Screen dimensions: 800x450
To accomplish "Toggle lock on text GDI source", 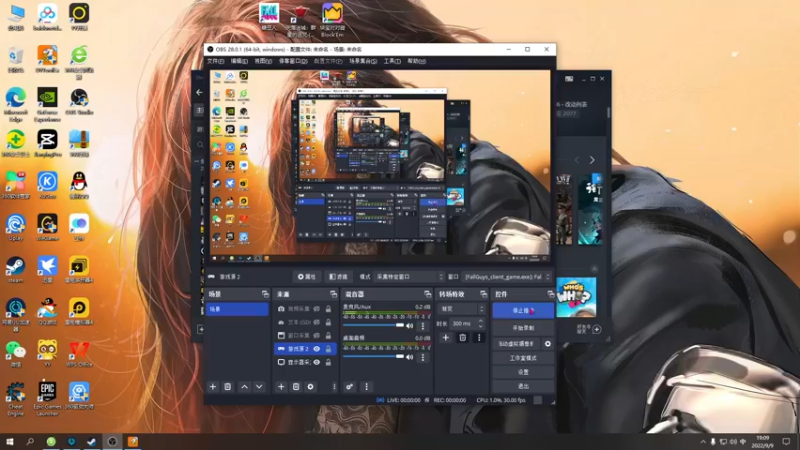I will [x=329, y=322].
